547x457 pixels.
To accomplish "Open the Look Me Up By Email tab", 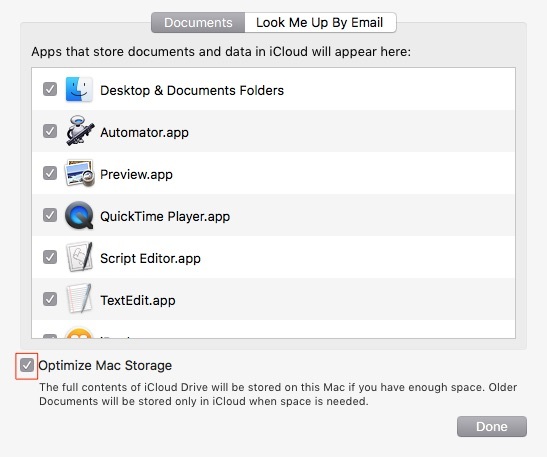I will (320, 23).
